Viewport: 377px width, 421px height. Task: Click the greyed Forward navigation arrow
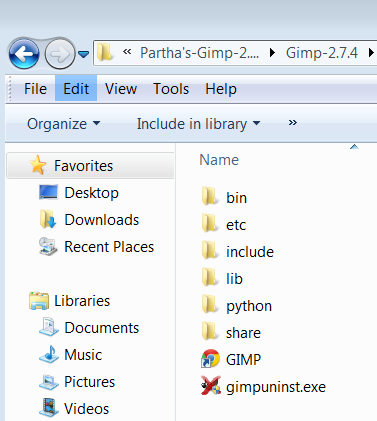[60, 54]
